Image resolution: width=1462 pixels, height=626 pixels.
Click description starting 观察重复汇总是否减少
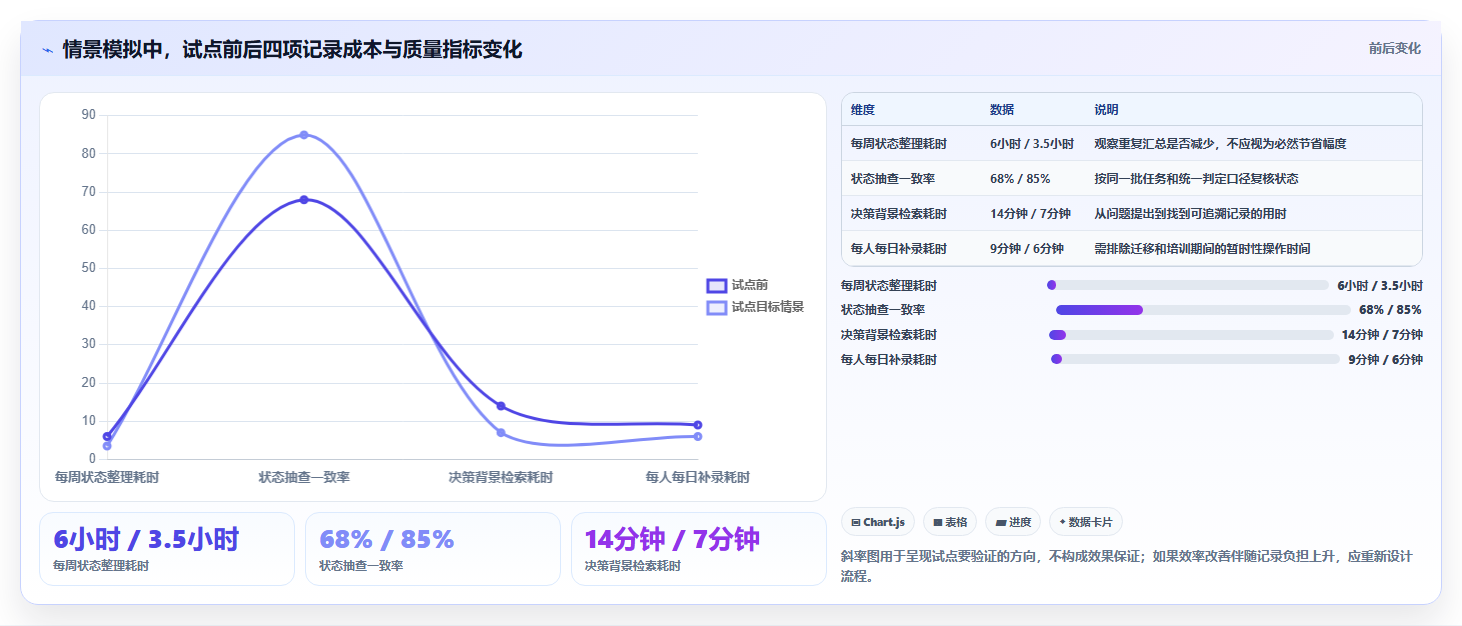click(x=1221, y=144)
